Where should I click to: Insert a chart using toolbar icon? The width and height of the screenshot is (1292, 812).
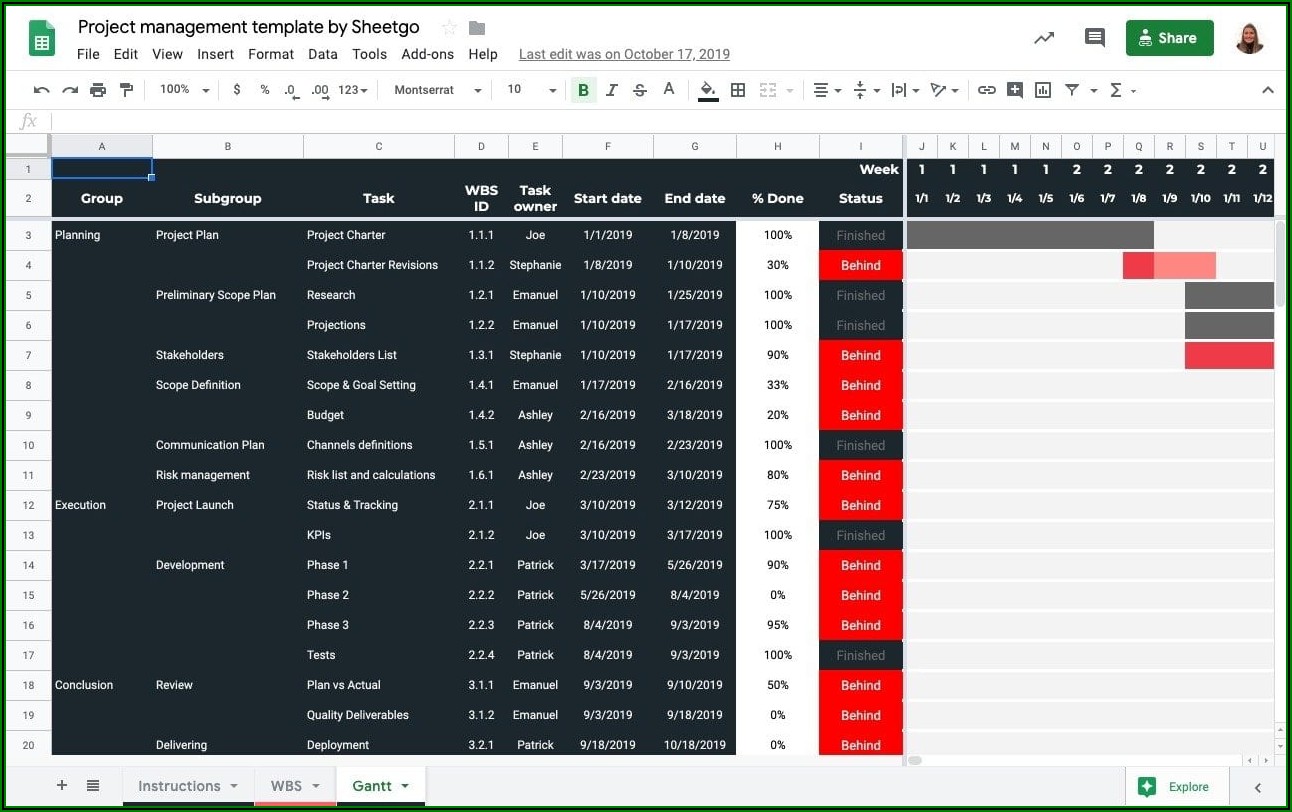pos(1043,90)
